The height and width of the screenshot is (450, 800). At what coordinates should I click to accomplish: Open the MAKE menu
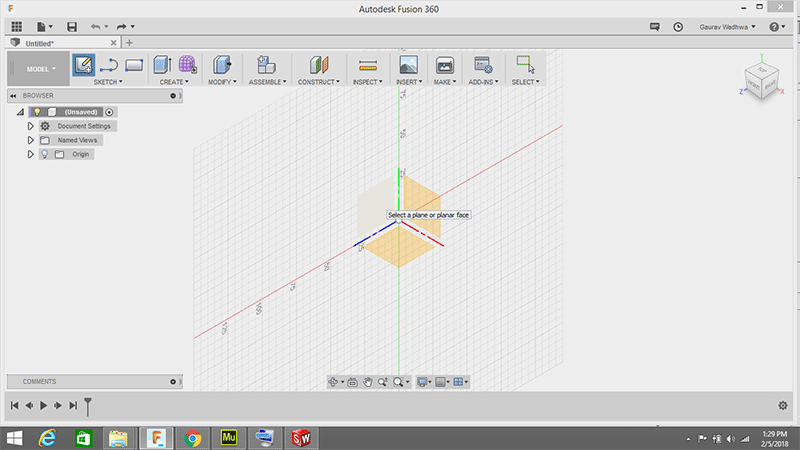click(445, 82)
